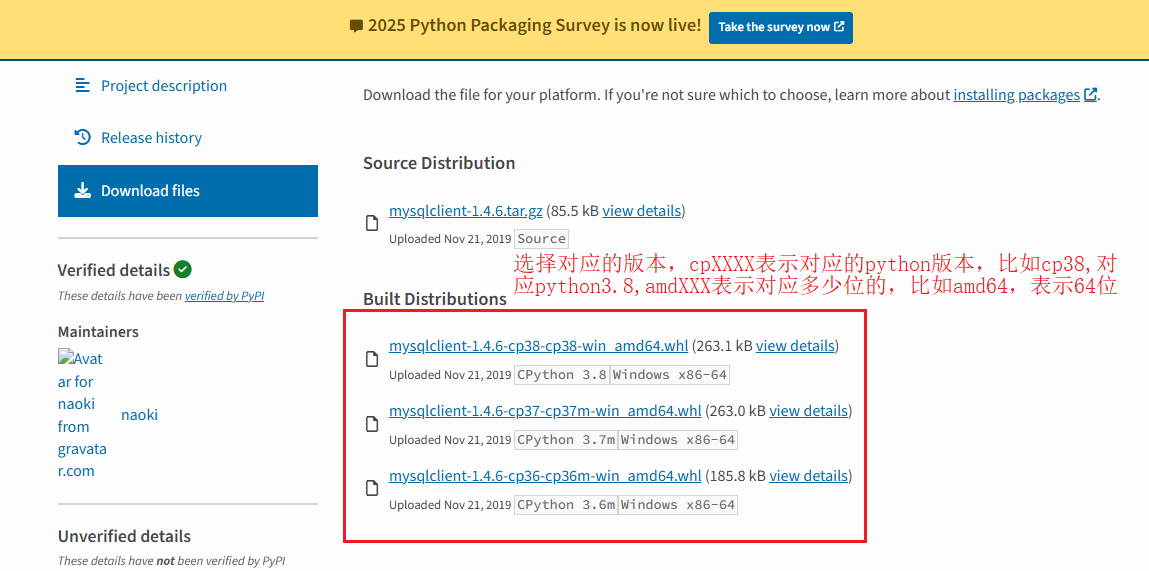
Task: Click the Source Distribution heading
Action: (439, 163)
